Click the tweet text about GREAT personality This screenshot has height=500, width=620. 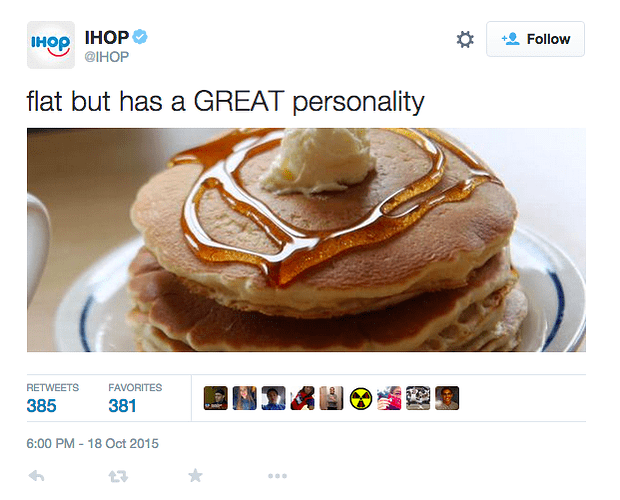point(226,101)
